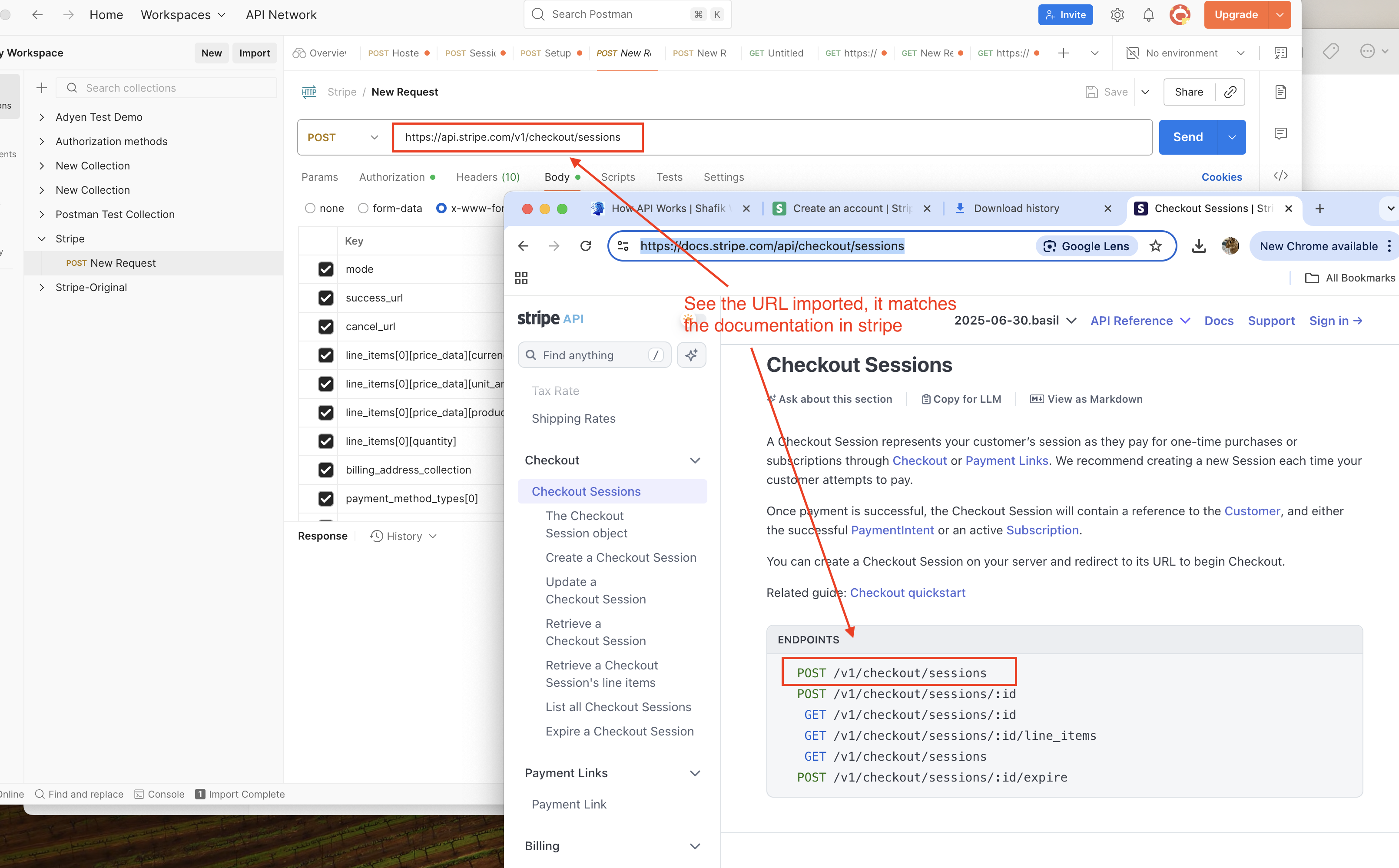Open the No environment selector
1399x868 pixels.
[x=1186, y=53]
